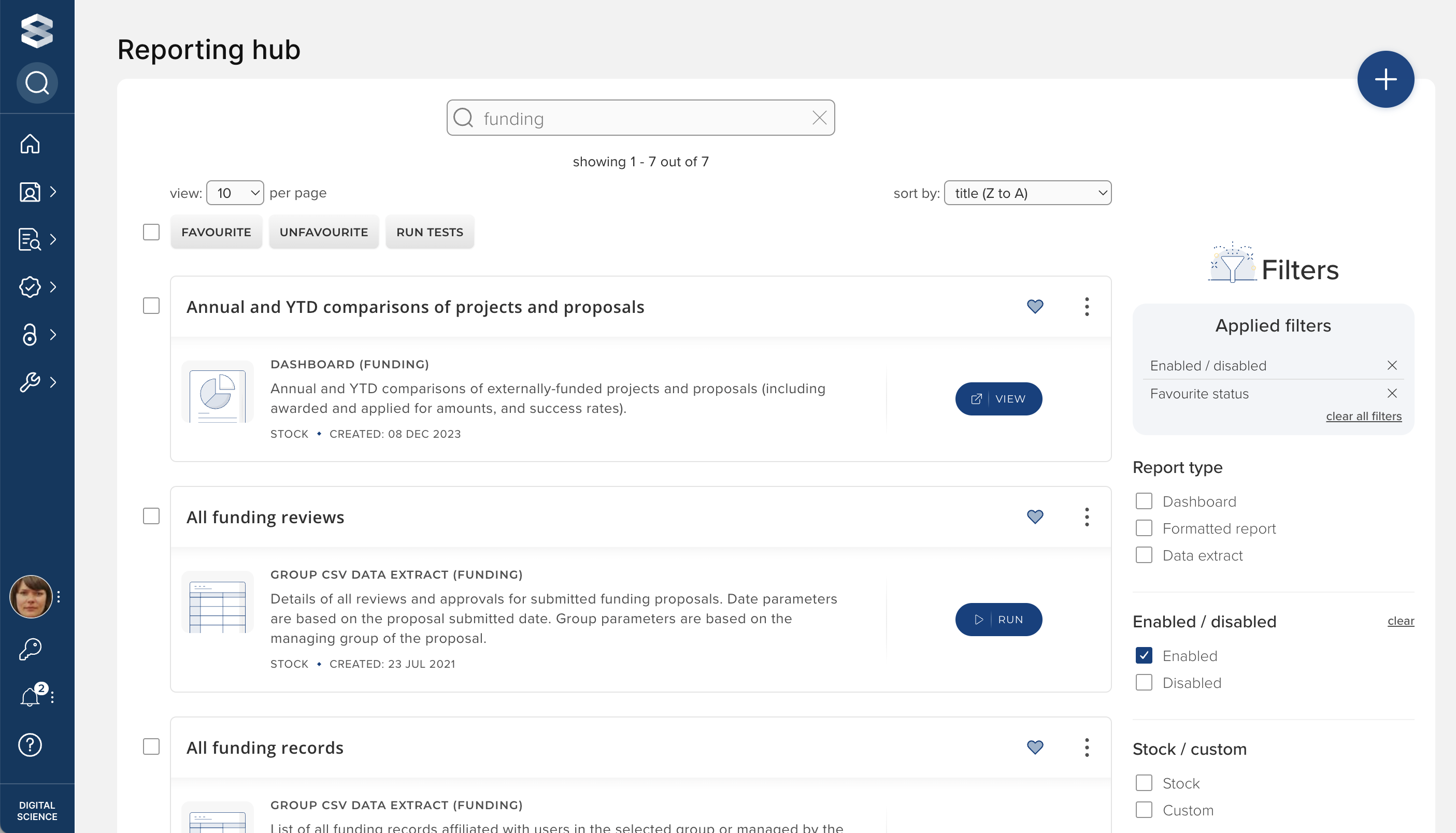Screen dimensions: 1456x833
Task: Tick the select-all checkbox beside Favourite
Action: coord(151,232)
